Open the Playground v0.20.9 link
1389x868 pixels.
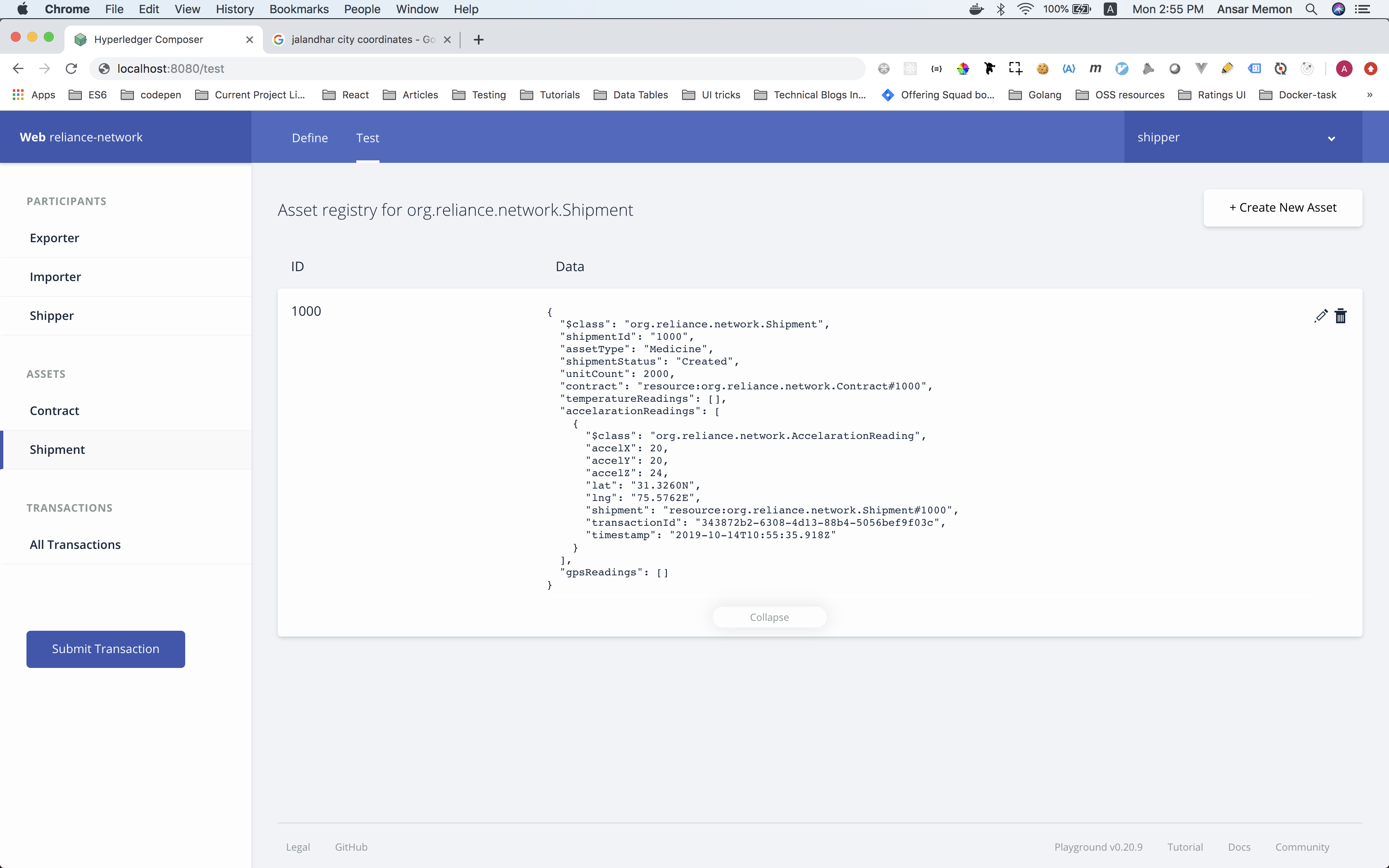(x=1098, y=847)
